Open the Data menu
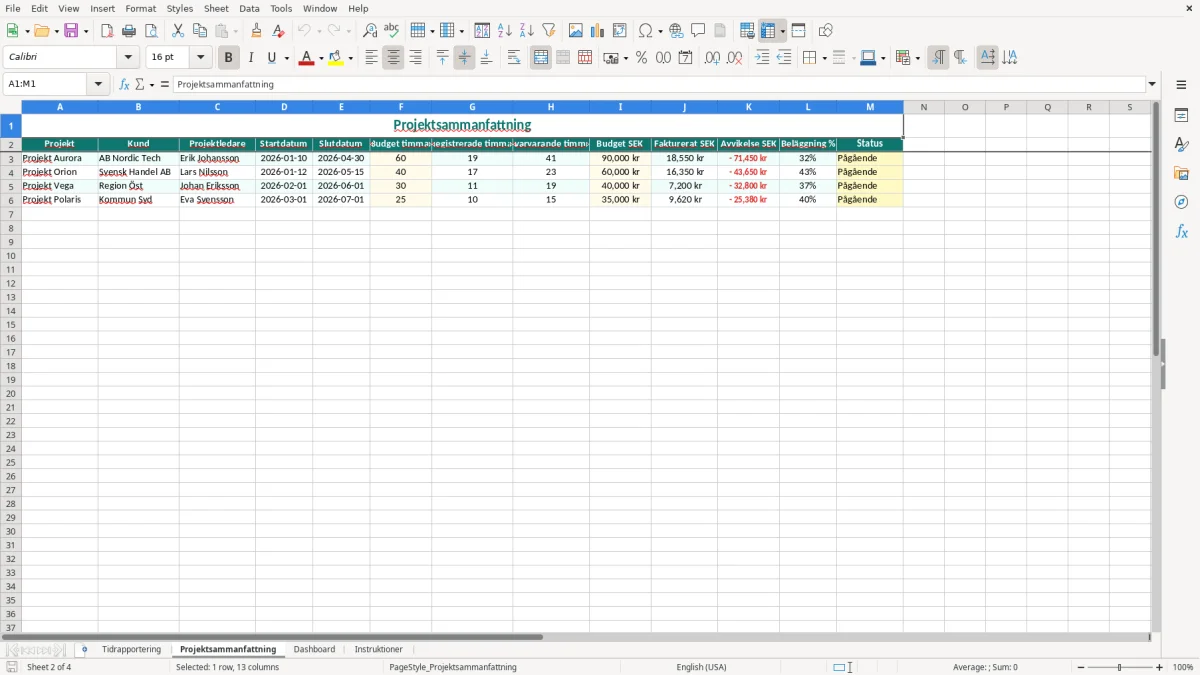Image resolution: width=1200 pixels, height=675 pixels. tap(249, 8)
